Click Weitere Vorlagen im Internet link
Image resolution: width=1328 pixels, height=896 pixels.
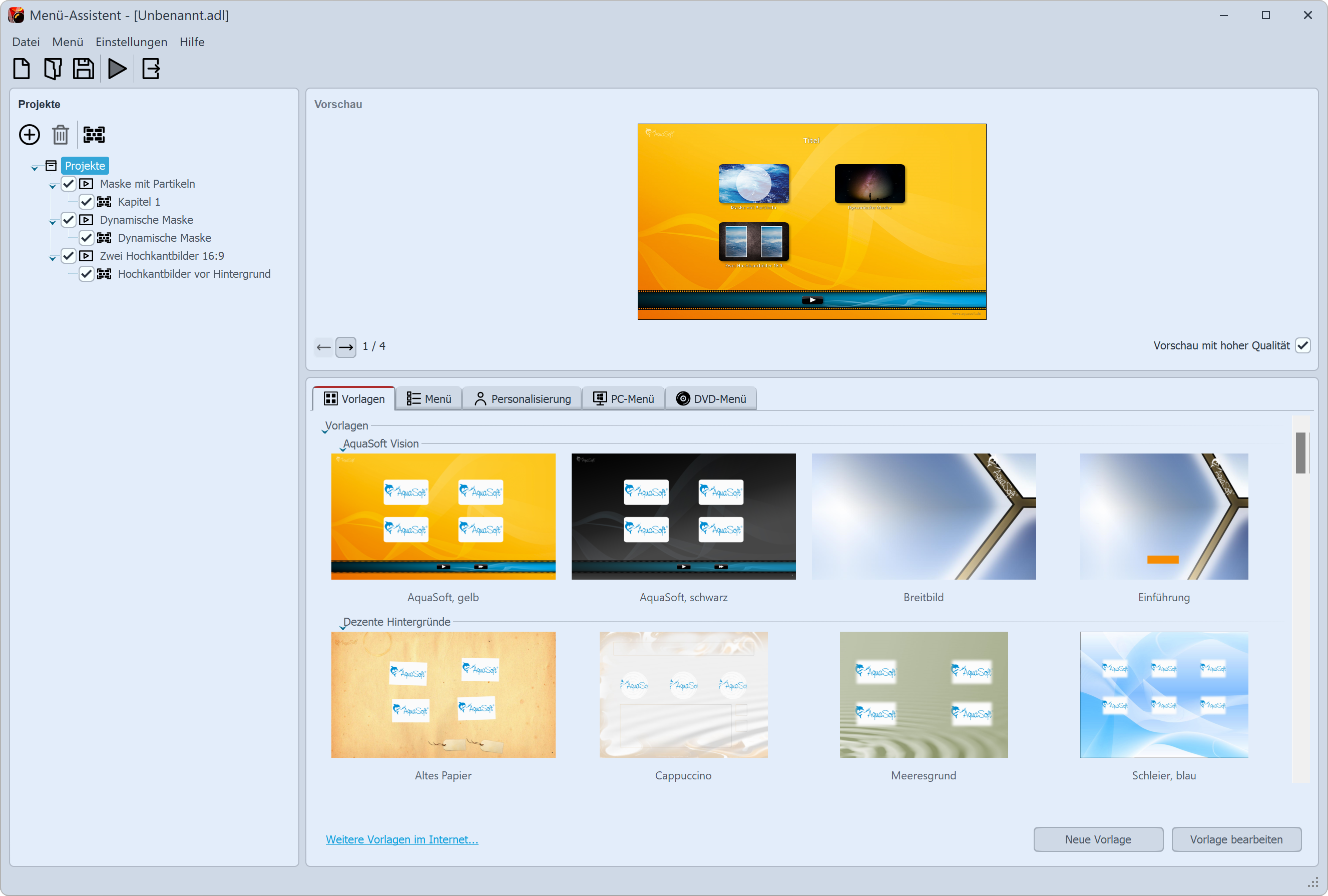coord(401,839)
